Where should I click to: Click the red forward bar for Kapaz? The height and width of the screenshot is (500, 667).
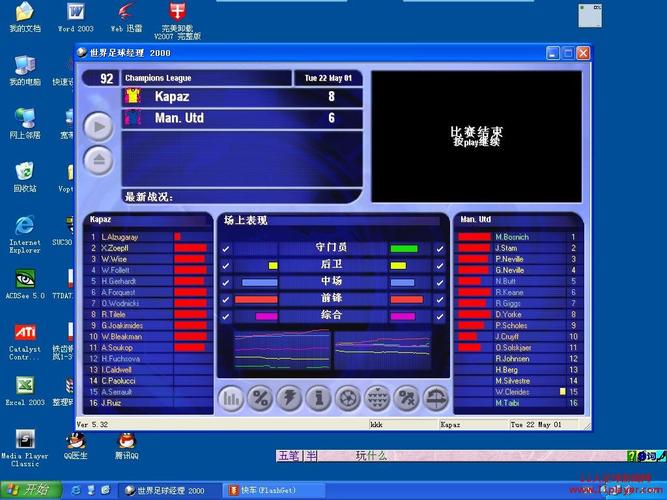(256, 300)
